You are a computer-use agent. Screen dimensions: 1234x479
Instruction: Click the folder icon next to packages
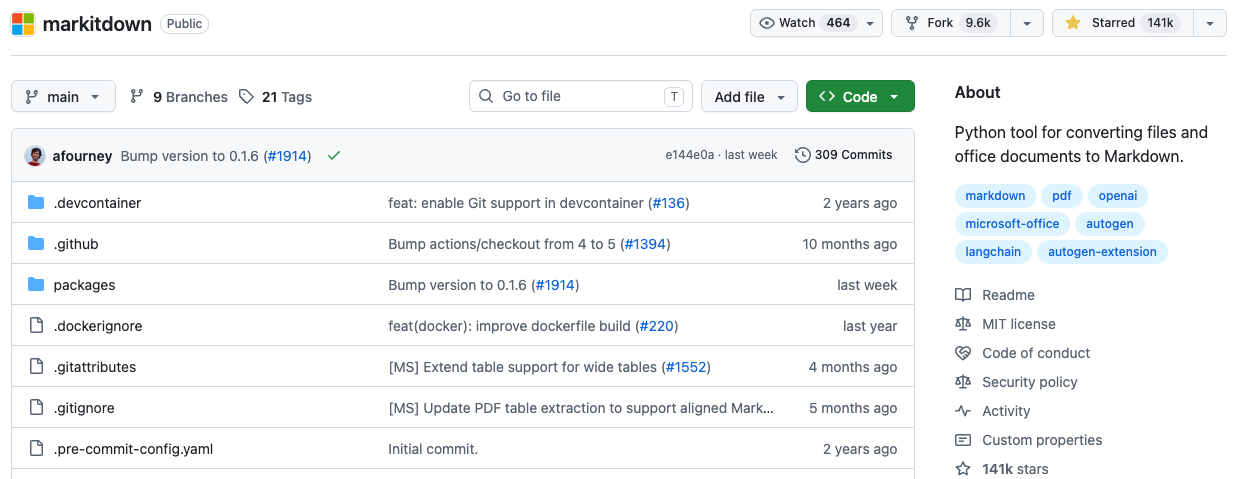pyautogui.click(x=36, y=284)
